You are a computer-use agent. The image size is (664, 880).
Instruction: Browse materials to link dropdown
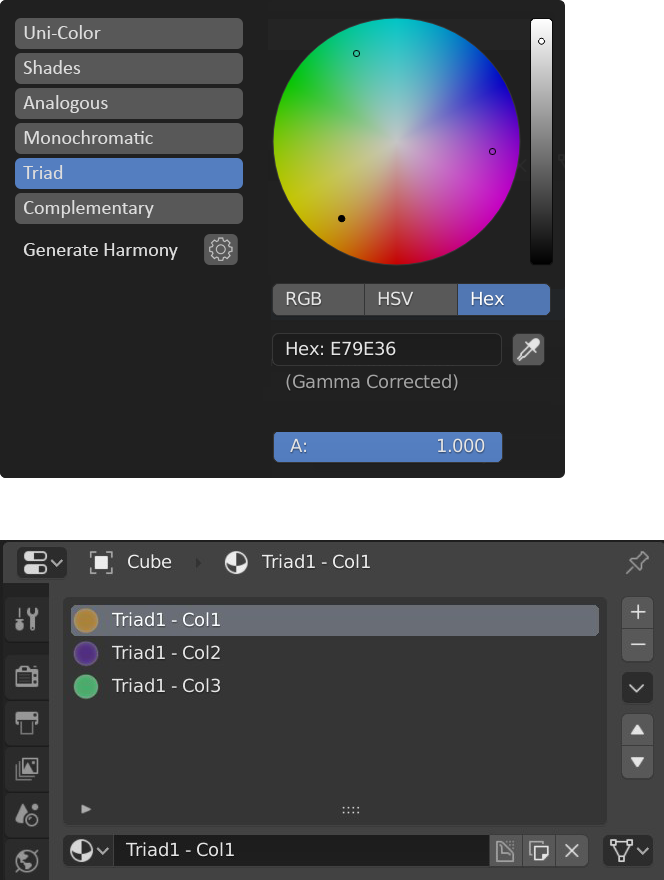point(89,850)
